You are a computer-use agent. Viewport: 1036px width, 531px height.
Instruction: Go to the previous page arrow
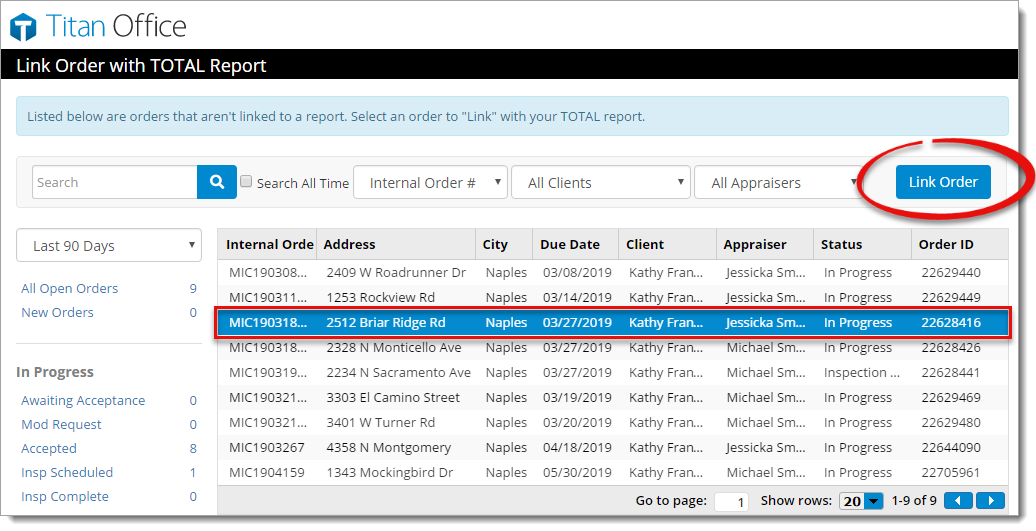coord(958,501)
